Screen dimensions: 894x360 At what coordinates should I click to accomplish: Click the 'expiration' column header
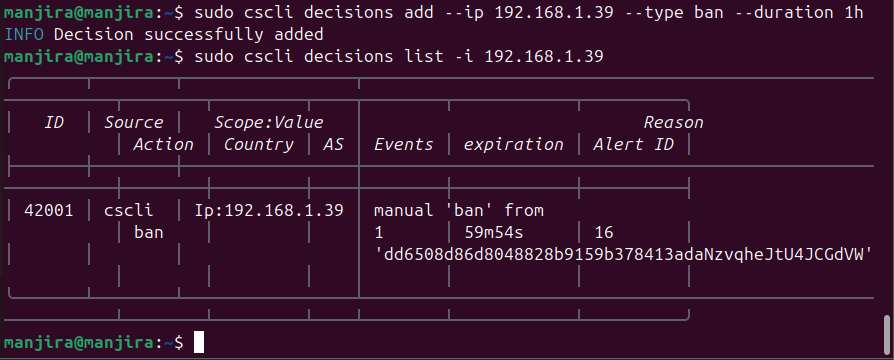point(513,145)
